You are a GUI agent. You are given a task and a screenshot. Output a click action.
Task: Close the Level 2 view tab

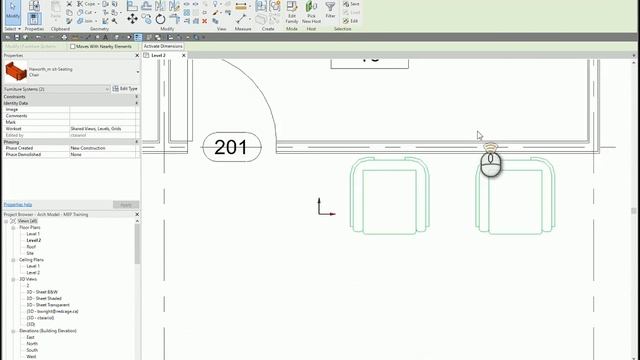tap(184, 55)
